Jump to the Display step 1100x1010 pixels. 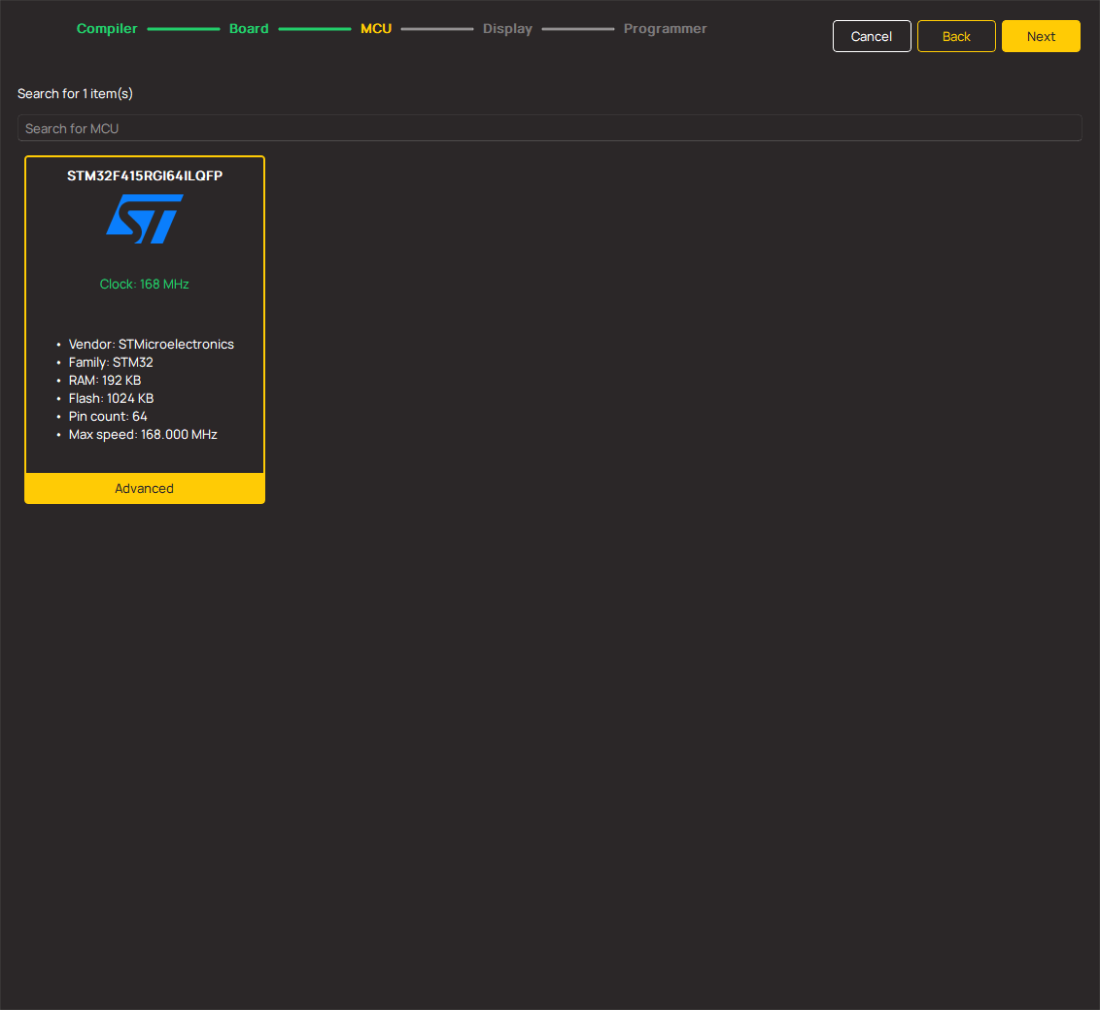(x=507, y=29)
